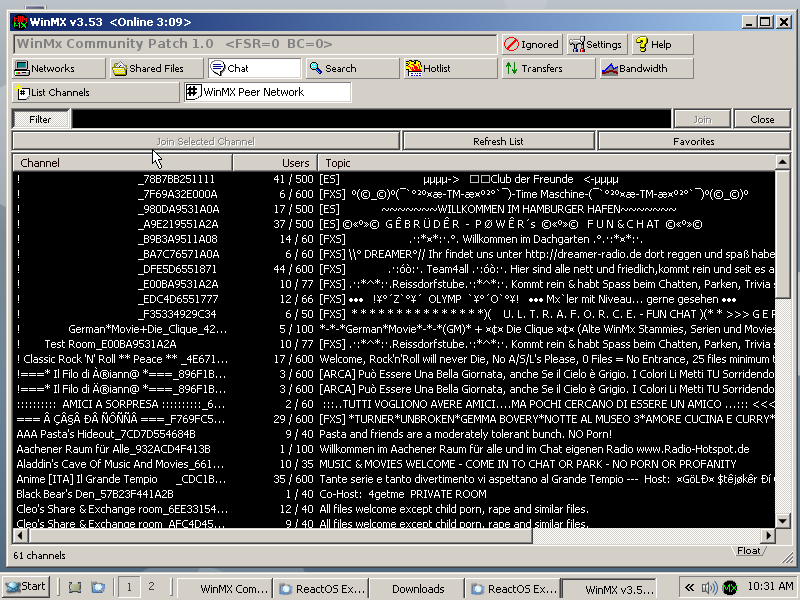Viewport: 800px width, 600px height.
Task: Show the Transfers tab
Action: tap(548, 68)
